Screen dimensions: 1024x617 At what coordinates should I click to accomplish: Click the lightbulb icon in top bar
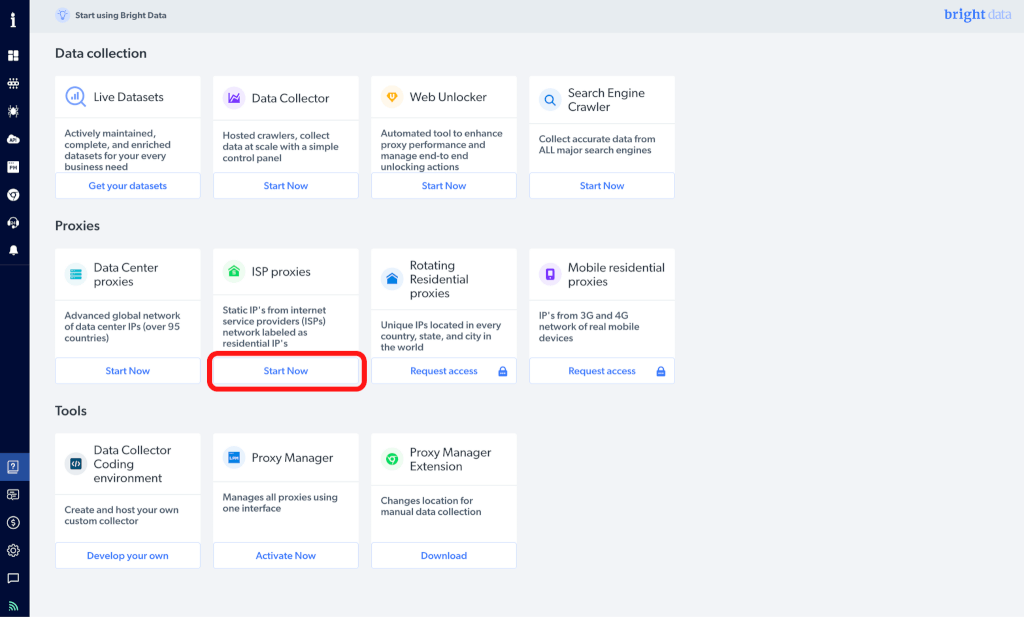pos(63,15)
